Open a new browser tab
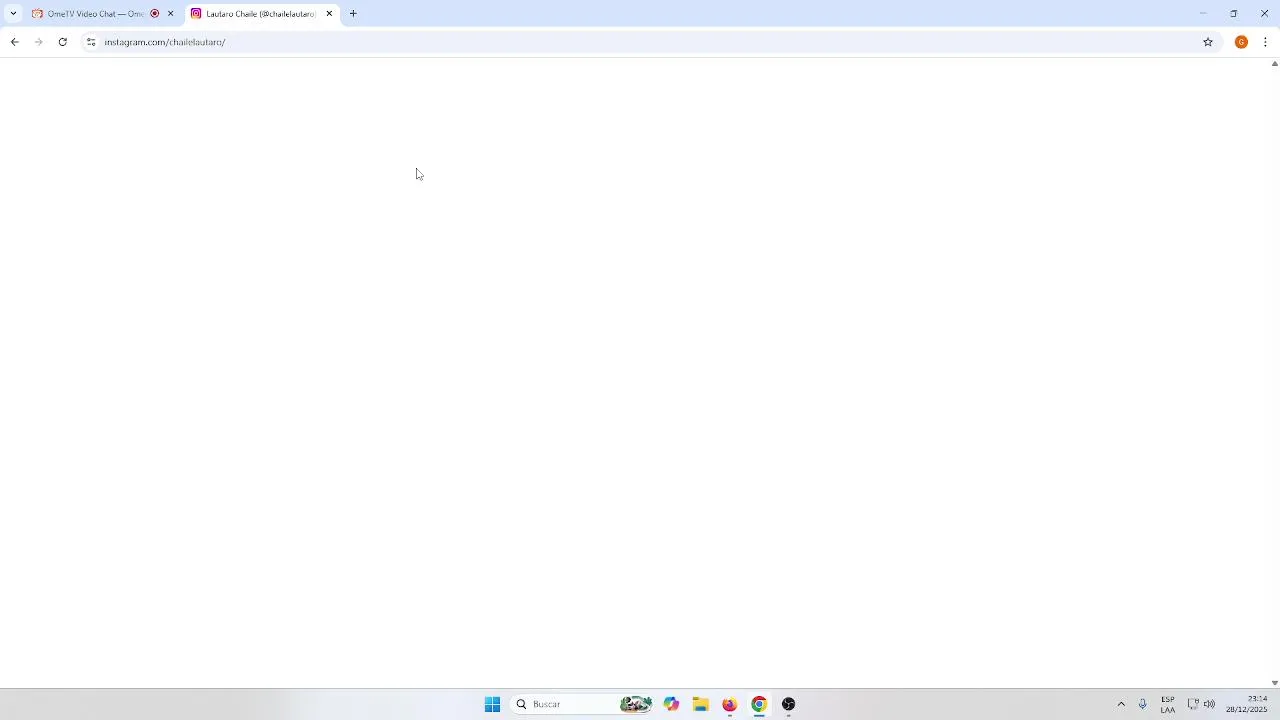 [x=353, y=14]
